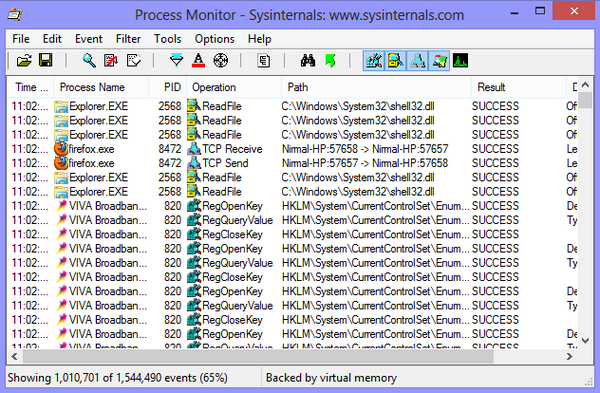Open the Edit menu

tap(52, 39)
